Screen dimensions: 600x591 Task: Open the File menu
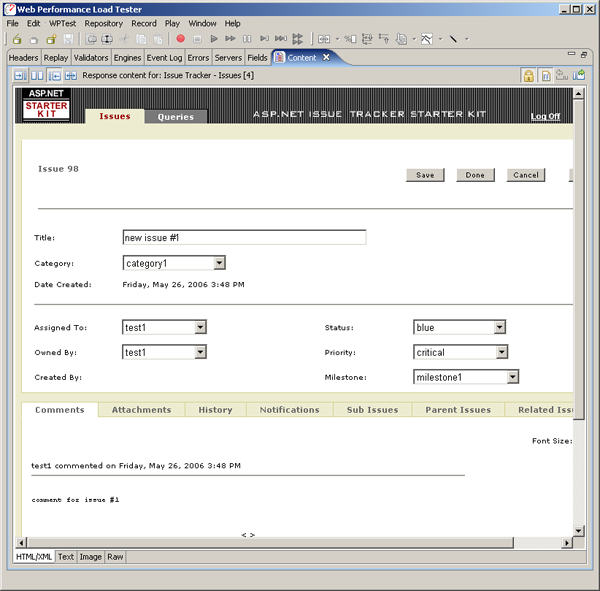12,23
